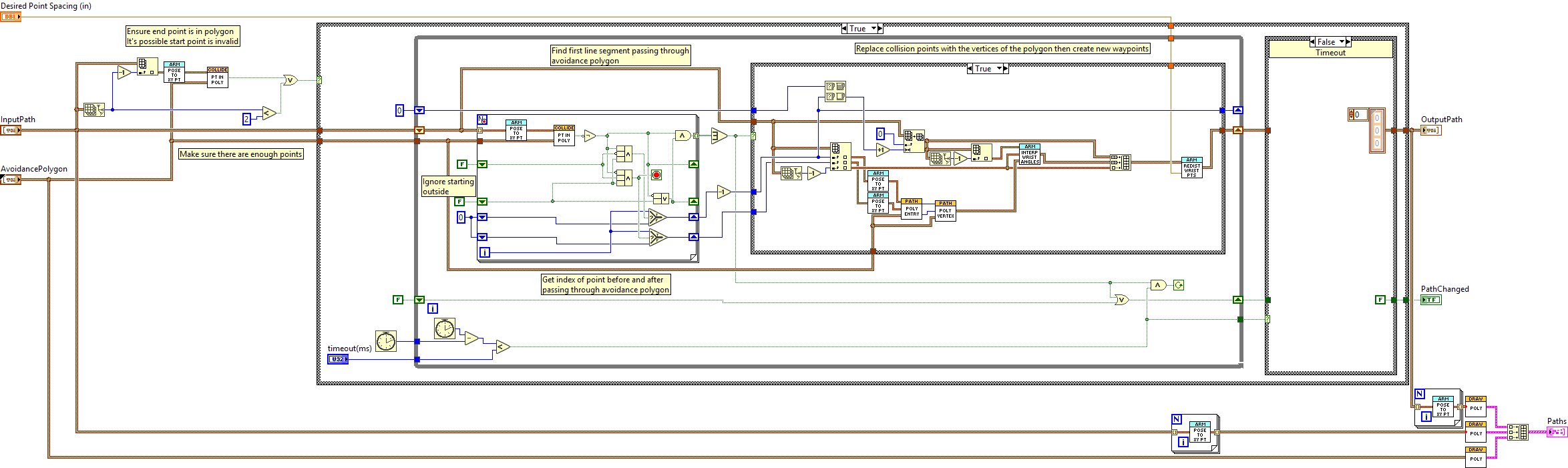This screenshot has width=1568, height=468.
Task: Select the timeout(ms) U32 terminal
Action: point(338,359)
